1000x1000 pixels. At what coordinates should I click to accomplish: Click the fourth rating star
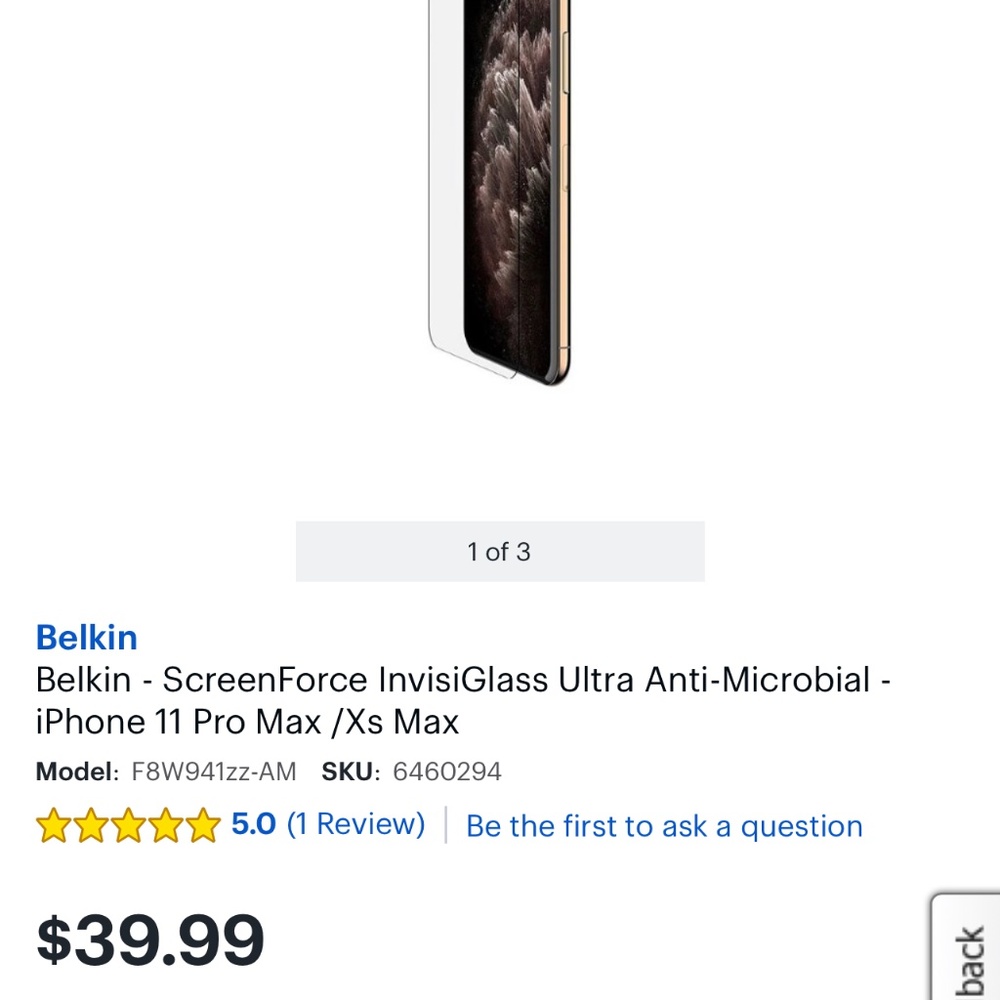pyautogui.click(x=165, y=827)
